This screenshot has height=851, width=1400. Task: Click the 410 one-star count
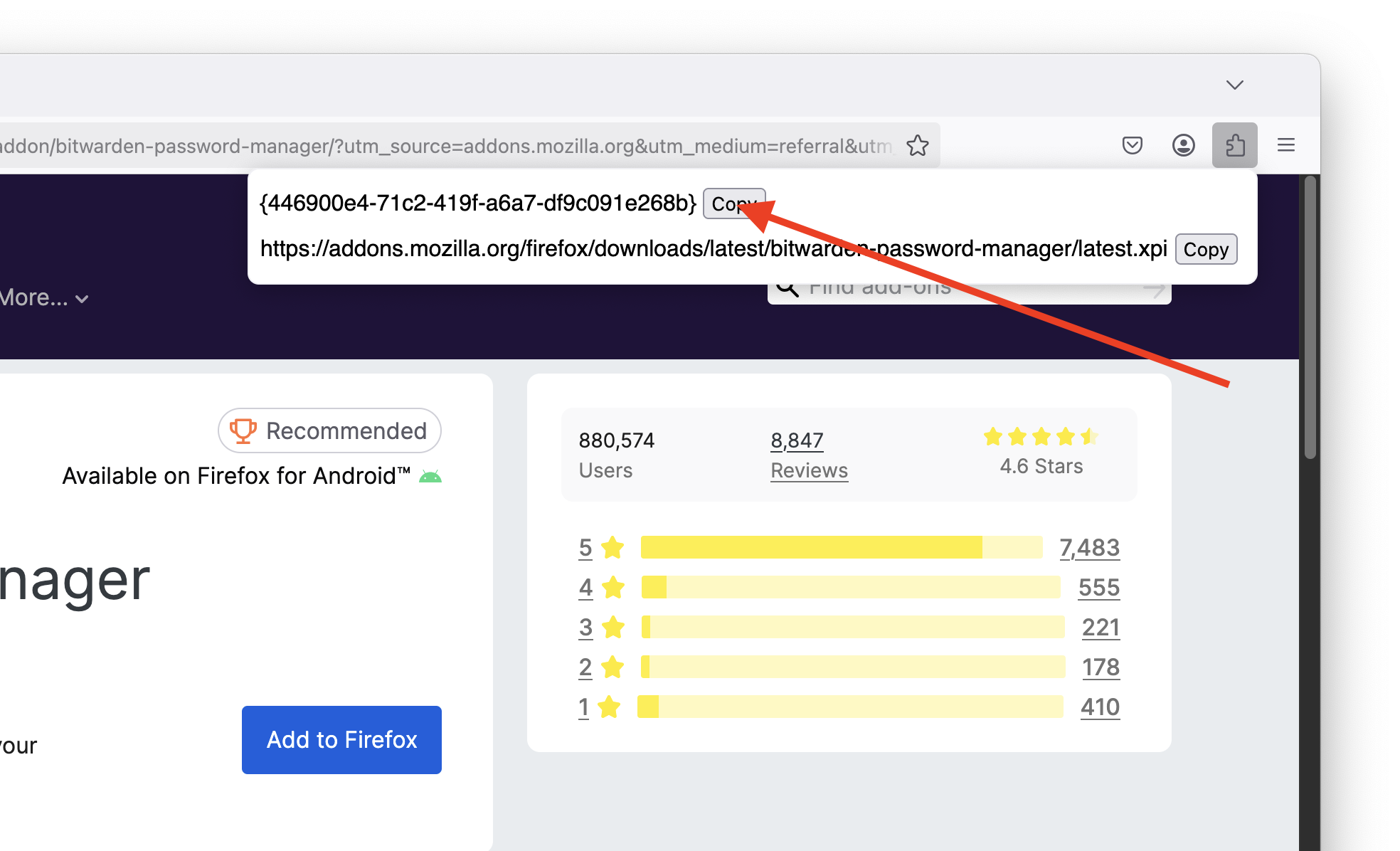[x=1100, y=707]
